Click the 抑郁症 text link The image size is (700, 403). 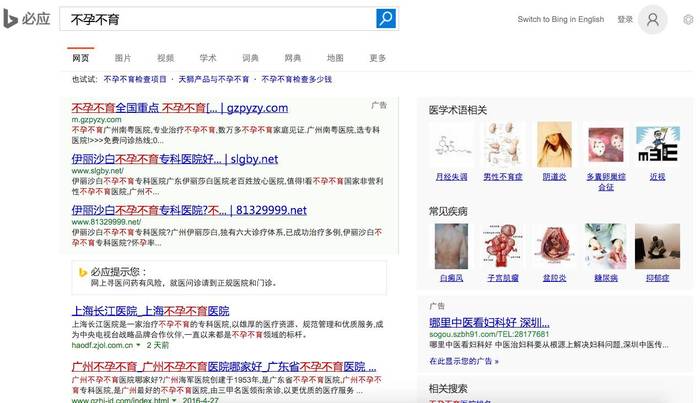pyautogui.click(x=658, y=278)
